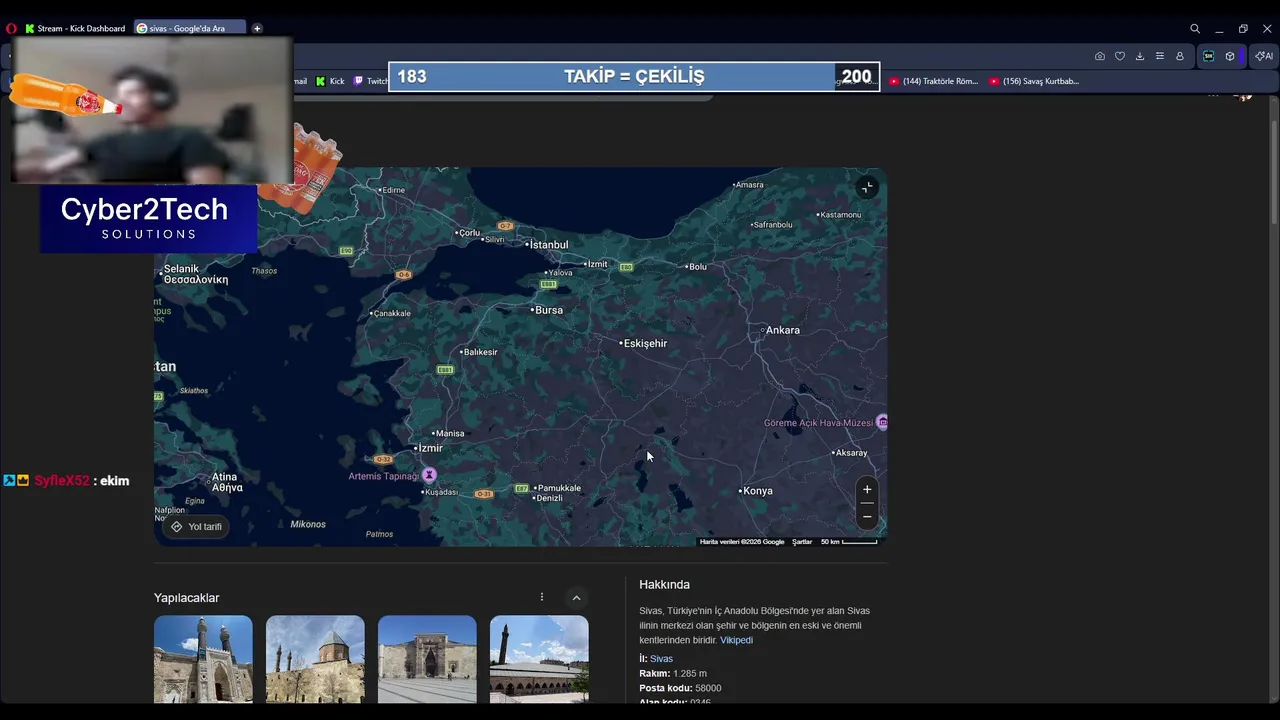The width and height of the screenshot is (1280, 720).
Task: Open a new browser tab
Action: (257, 28)
